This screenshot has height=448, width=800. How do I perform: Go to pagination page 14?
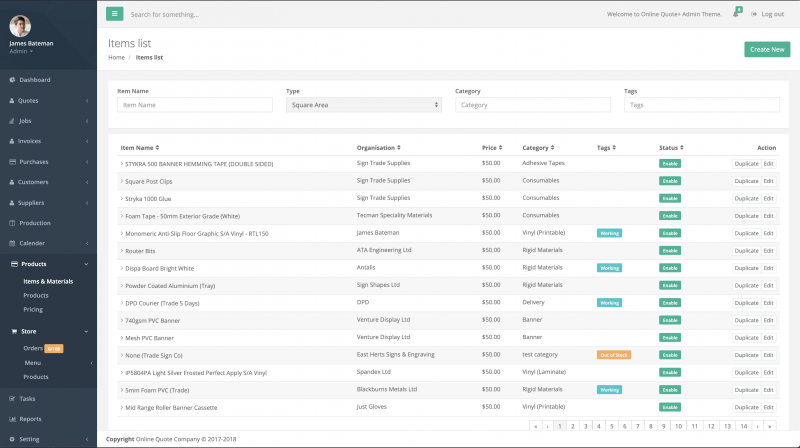pyautogui.click(x=744, y=426)
